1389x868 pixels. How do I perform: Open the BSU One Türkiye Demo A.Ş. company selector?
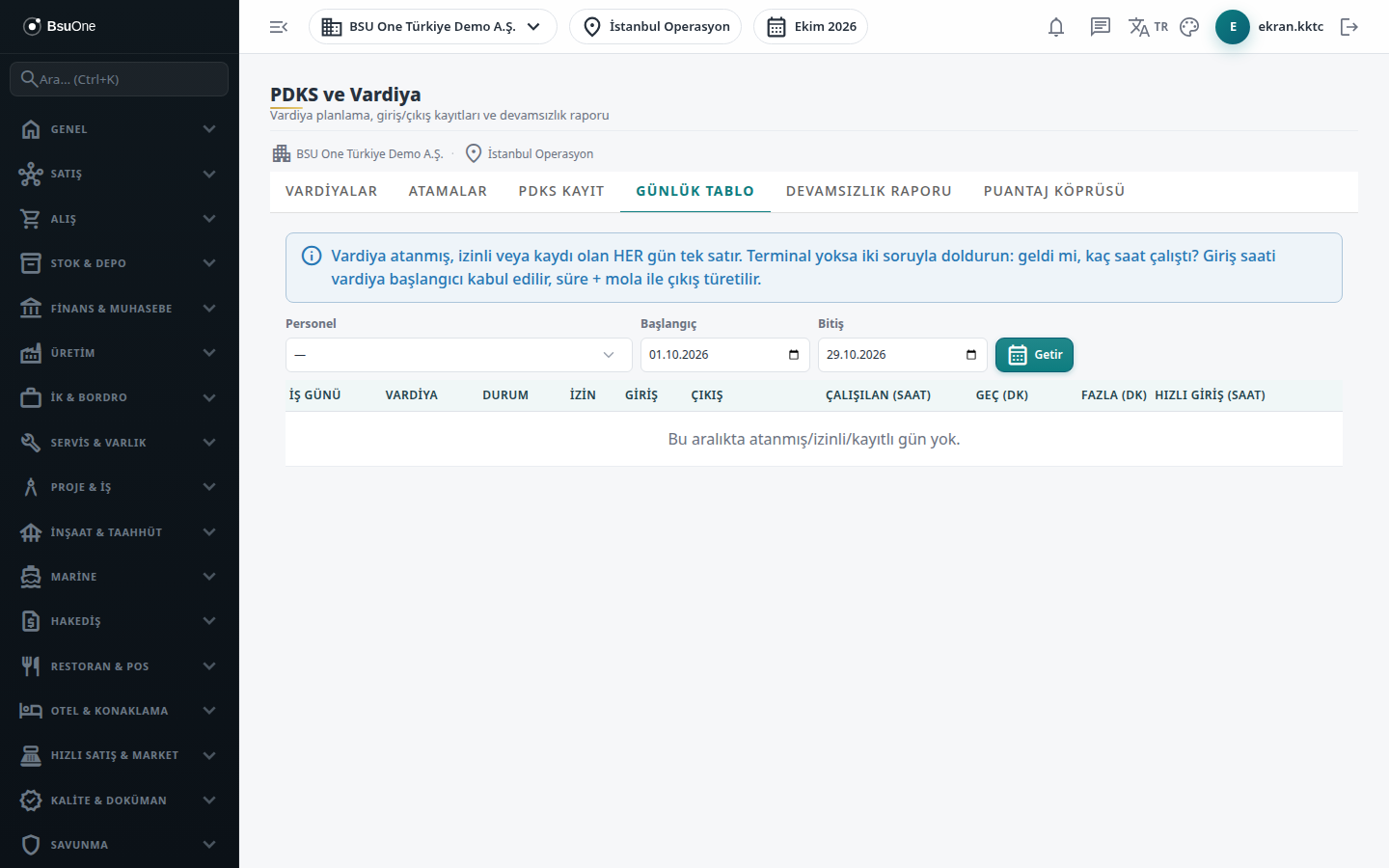(x=433, y=27)
